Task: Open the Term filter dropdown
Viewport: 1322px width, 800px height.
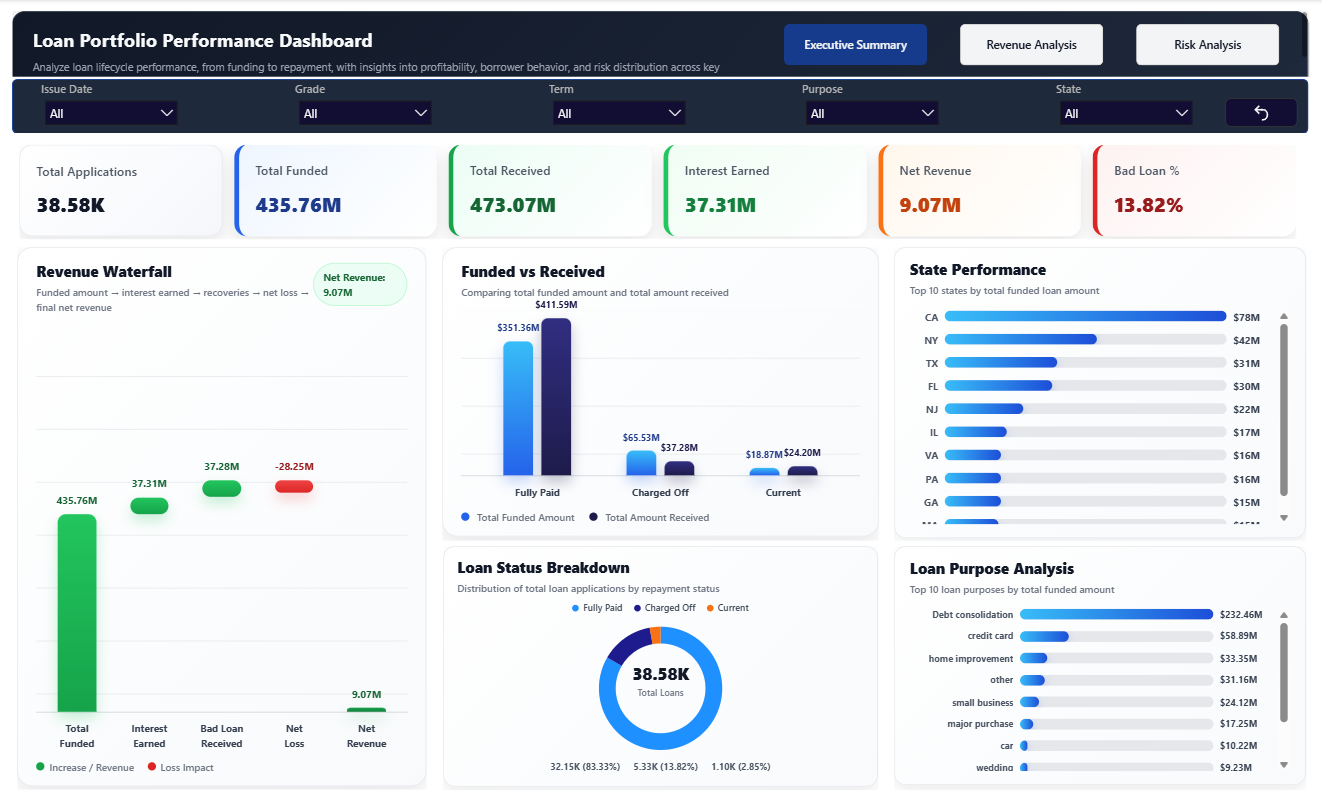Action: click(x=619, y=113)
